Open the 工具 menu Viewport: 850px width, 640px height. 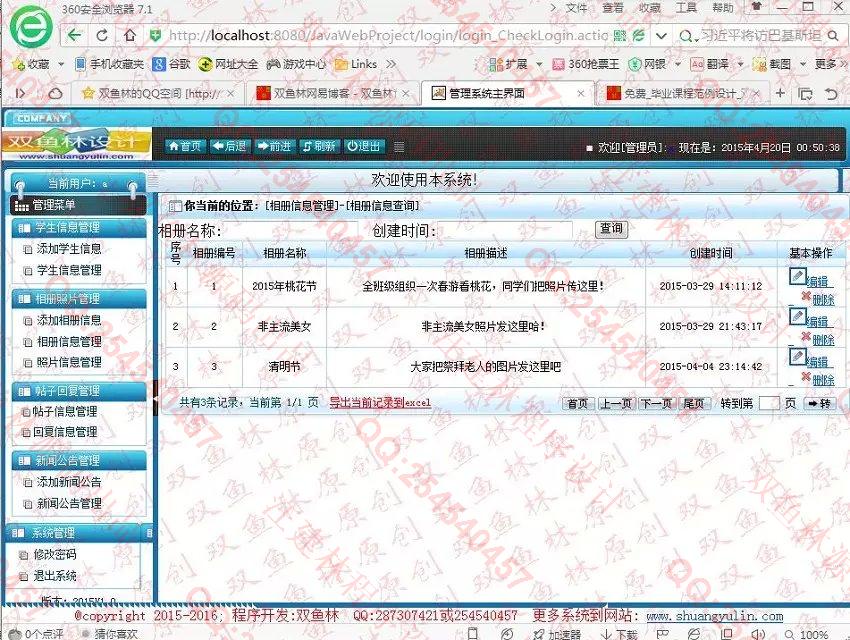(x=686, y=8)
